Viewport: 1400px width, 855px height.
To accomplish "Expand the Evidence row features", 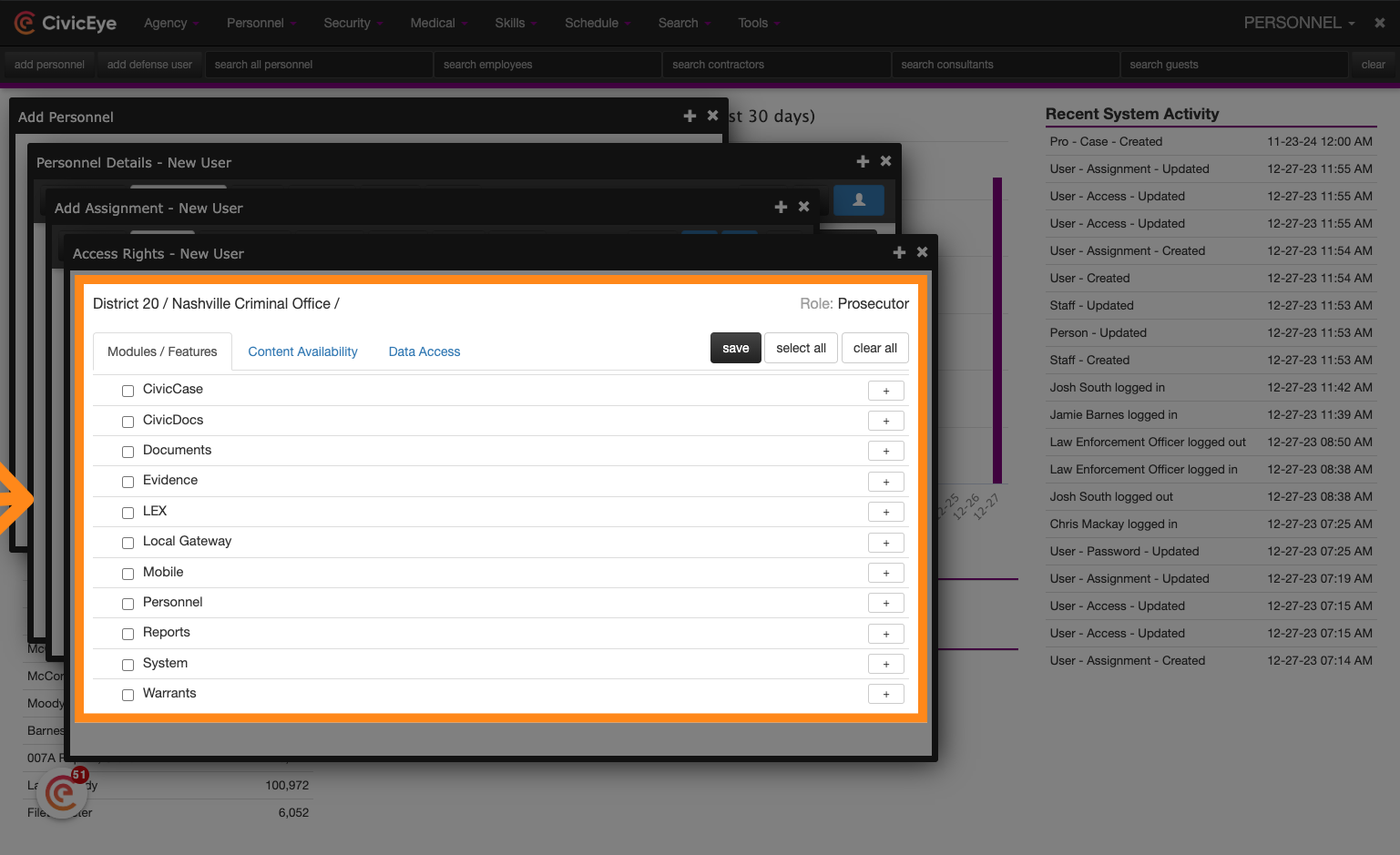I will pyautogui.click(x=885, y=482).
